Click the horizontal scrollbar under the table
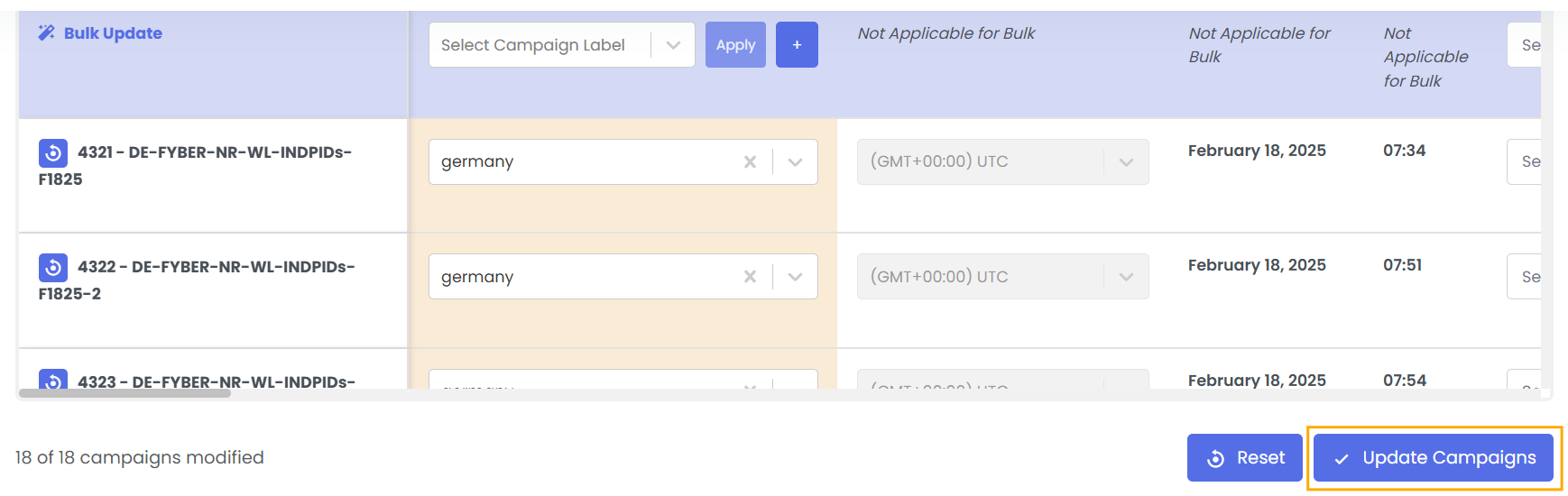Image resolution: width=1568 pixels, height=496 pixels. pyautogui.click(x=125, y=393)
